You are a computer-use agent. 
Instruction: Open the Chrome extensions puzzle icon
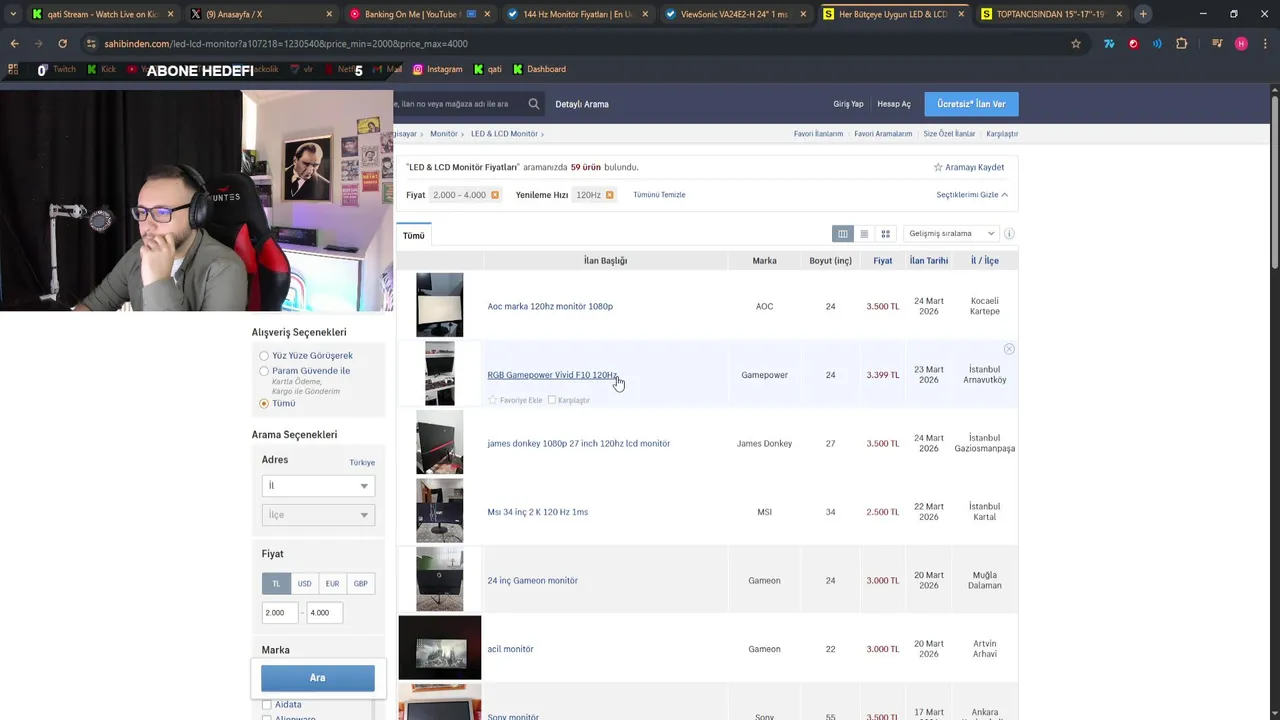click(1182, 44)
